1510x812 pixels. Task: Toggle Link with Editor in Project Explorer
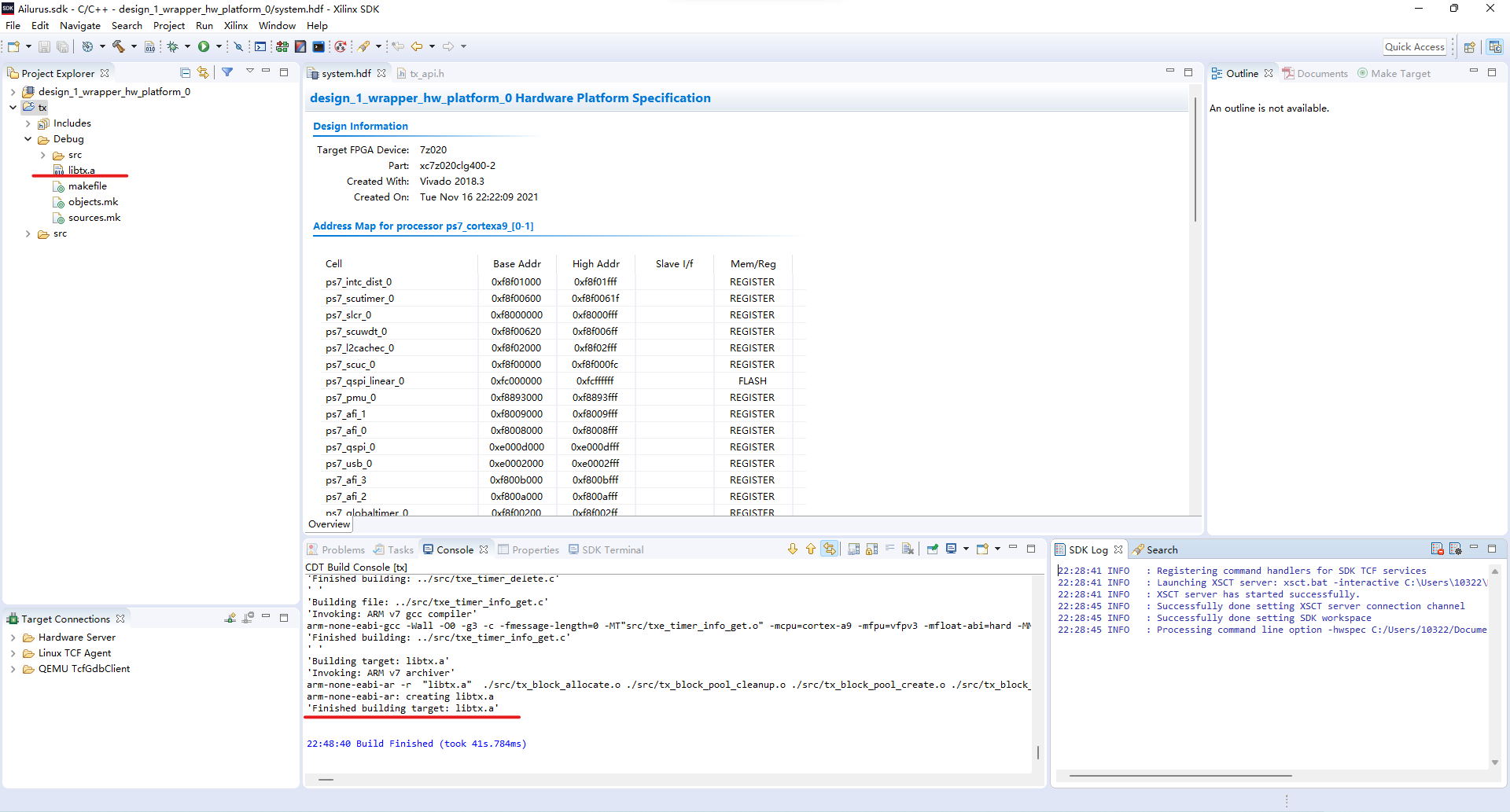click(x=204, y=72)
